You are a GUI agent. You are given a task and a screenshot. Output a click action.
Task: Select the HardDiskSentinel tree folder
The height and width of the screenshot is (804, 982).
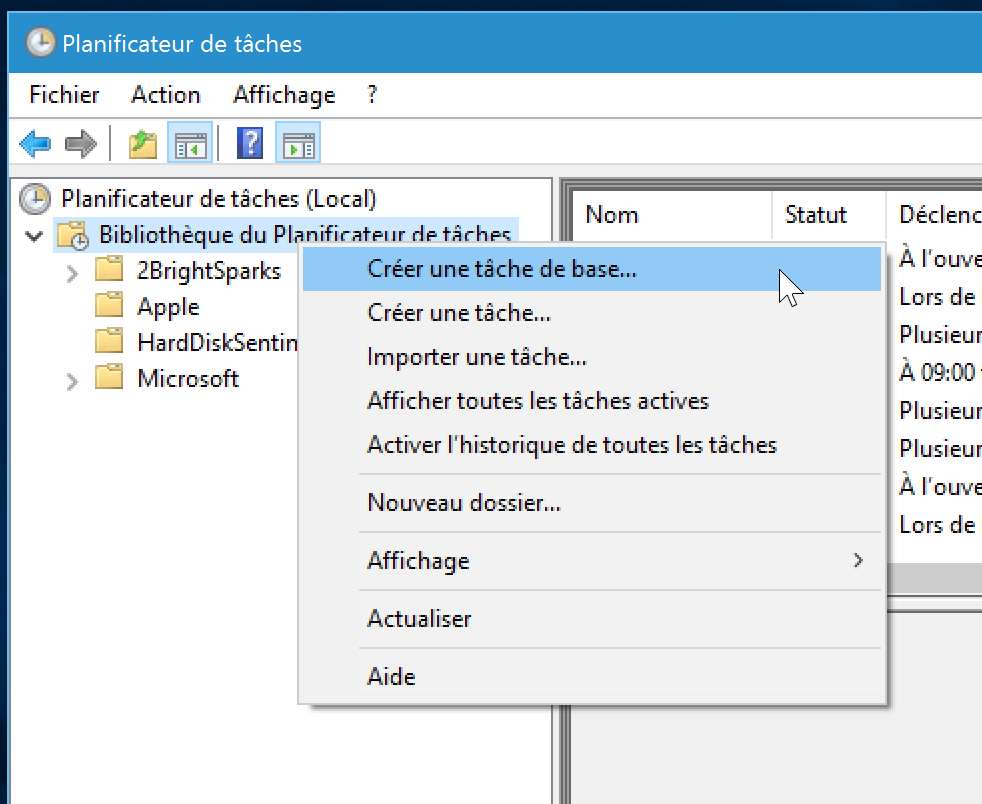click(x=217, y=343)
